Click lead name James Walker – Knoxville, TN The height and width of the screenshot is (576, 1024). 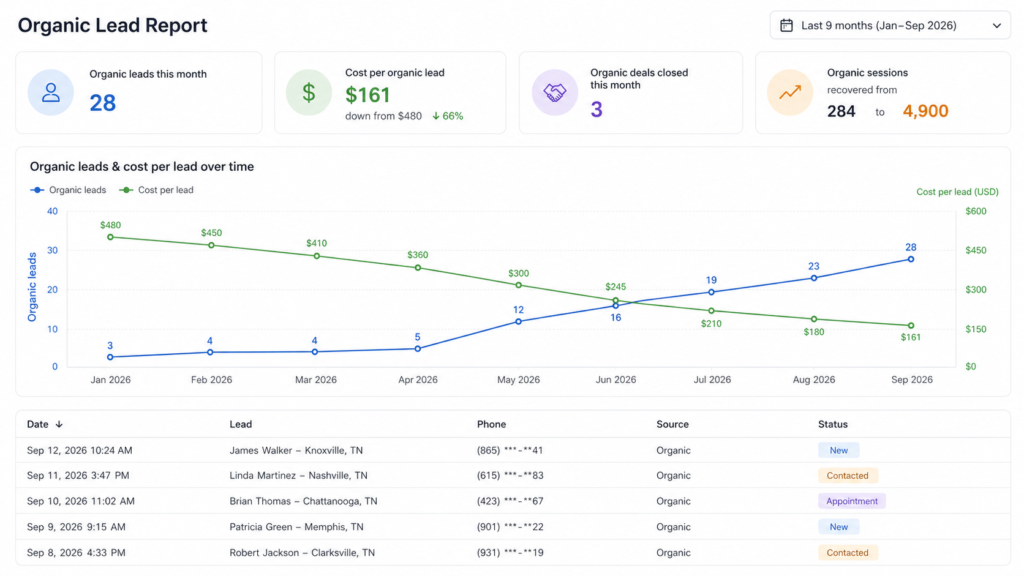click(296, 451)
